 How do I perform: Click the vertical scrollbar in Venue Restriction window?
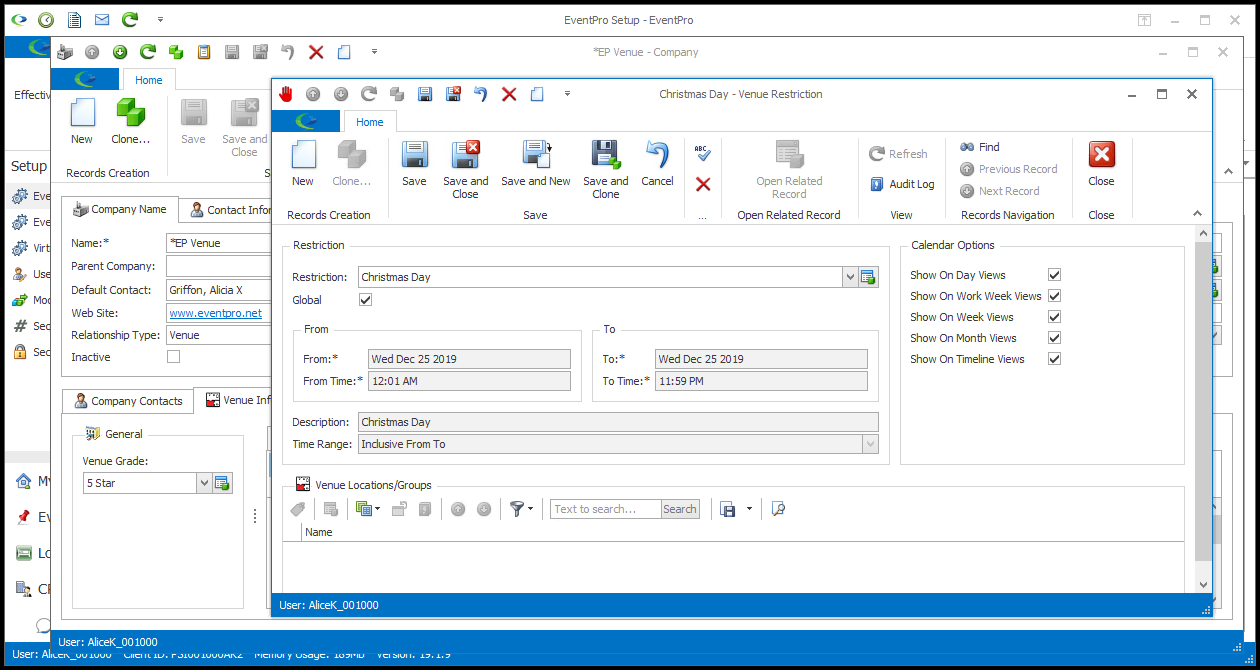pyautogui.click(x=1204, y=403)
